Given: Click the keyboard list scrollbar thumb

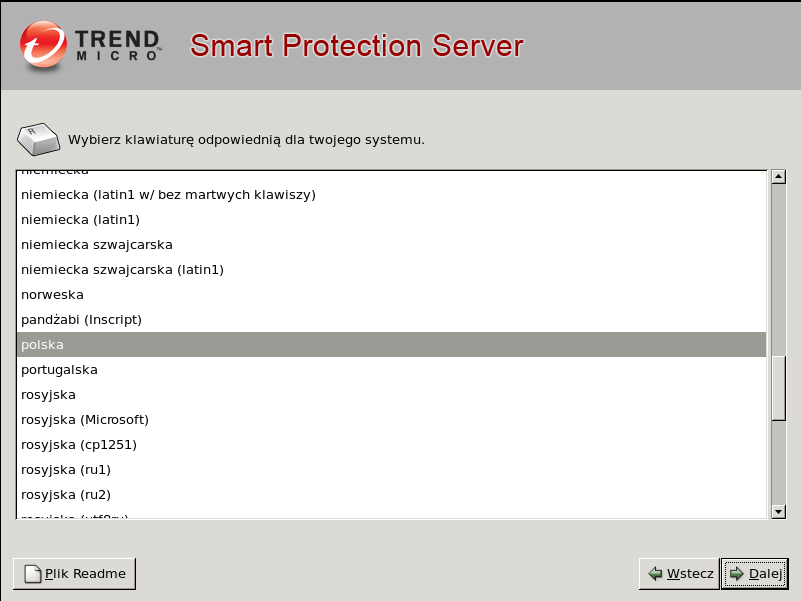Looking at the screenshot, I should 779,388.
